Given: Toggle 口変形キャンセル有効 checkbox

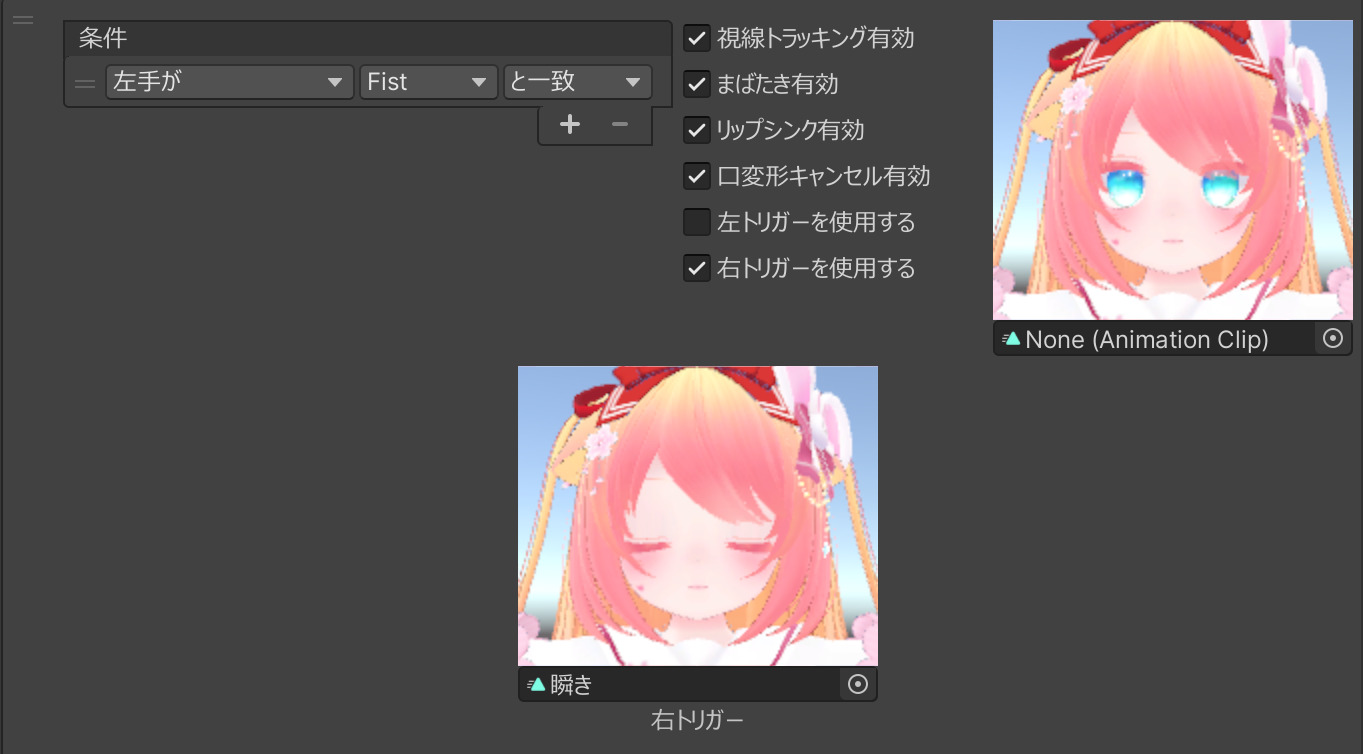Looking at the screenshot, I should point(697,176).
